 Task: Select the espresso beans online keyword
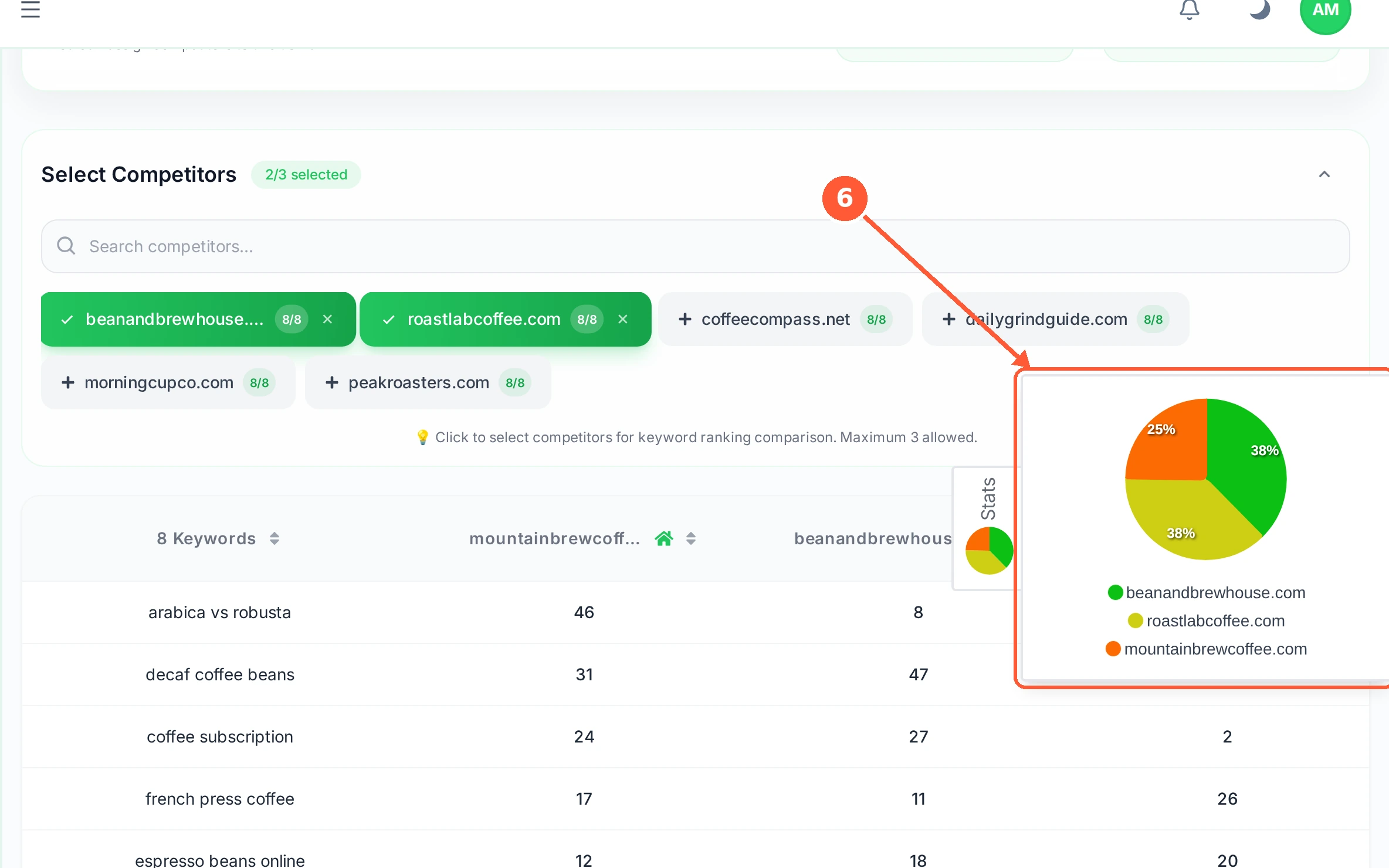pos(219,860)
